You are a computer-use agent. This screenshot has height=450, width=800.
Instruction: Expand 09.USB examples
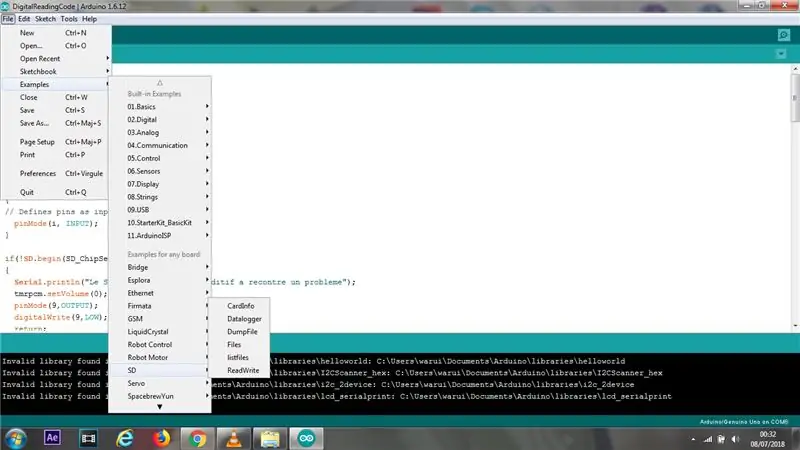(x=160, y=210)
